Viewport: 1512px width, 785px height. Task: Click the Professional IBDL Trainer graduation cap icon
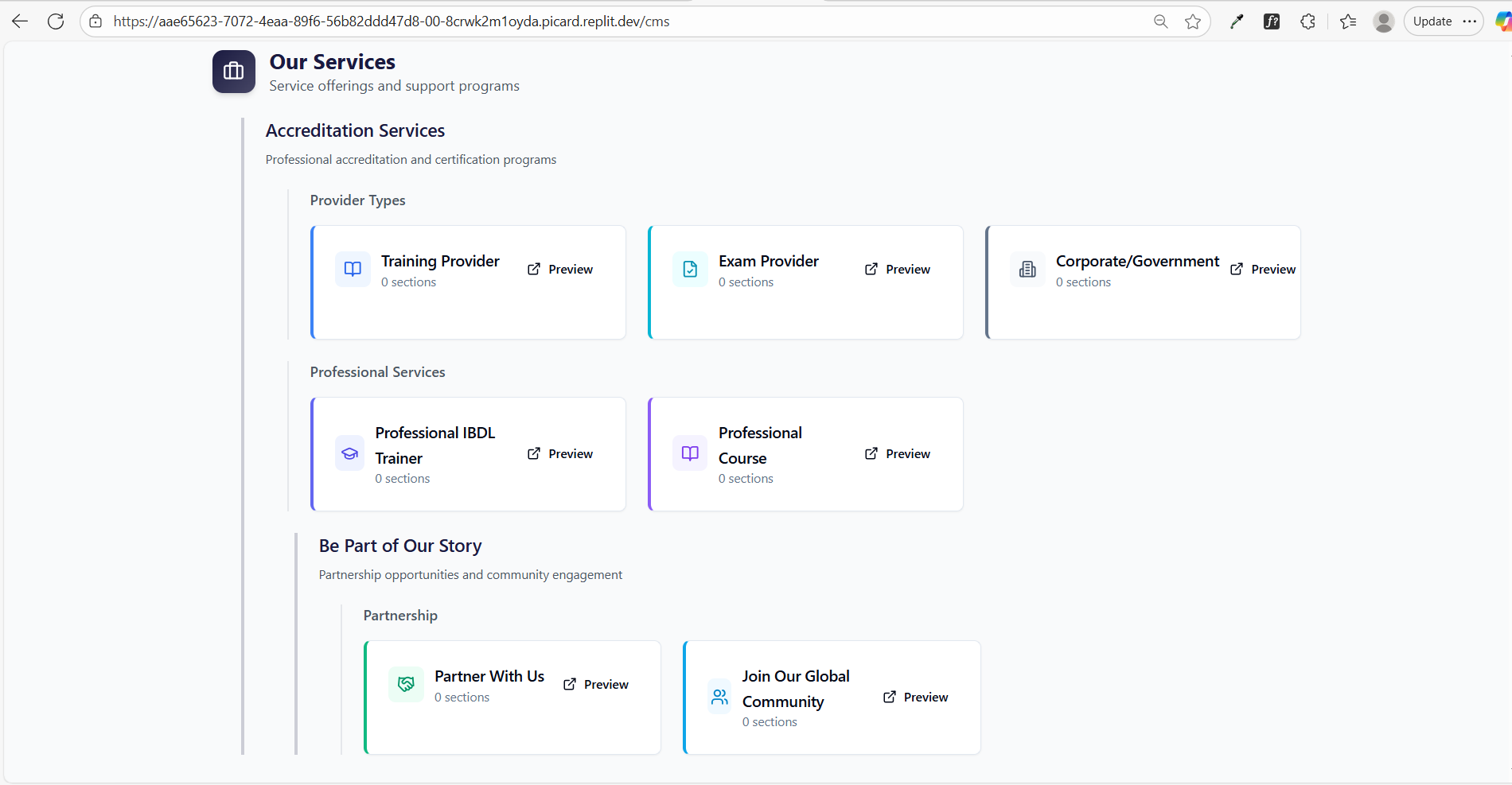click(349, 454)
